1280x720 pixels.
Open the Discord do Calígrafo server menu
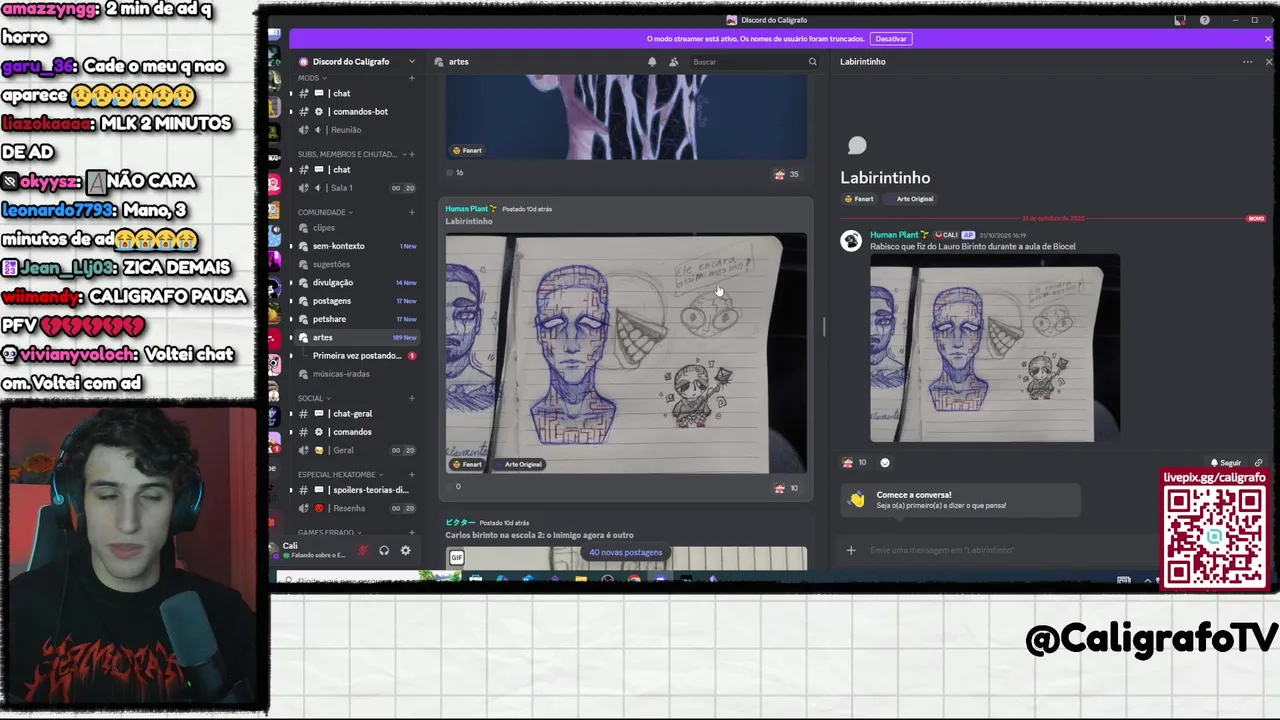(357, 62)
